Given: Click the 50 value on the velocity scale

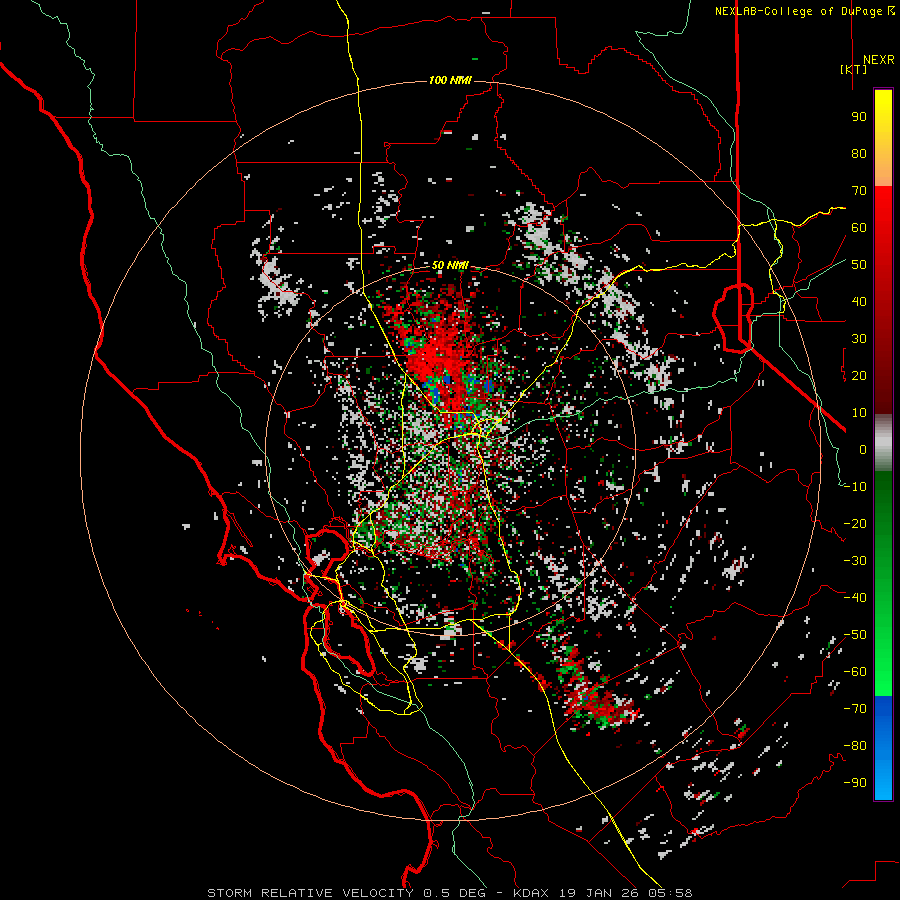Looking at the screenshot, I should (859, 265).
